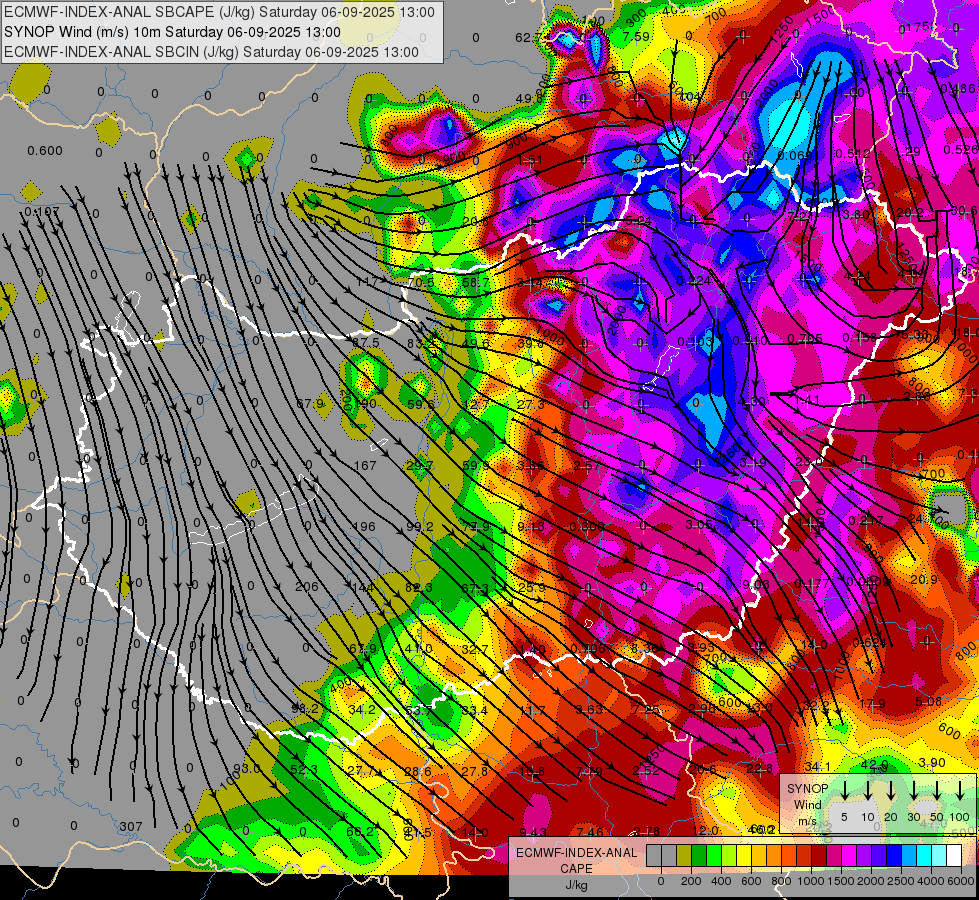Click the 30 m/s wind arrow symbol

point(913,791)
